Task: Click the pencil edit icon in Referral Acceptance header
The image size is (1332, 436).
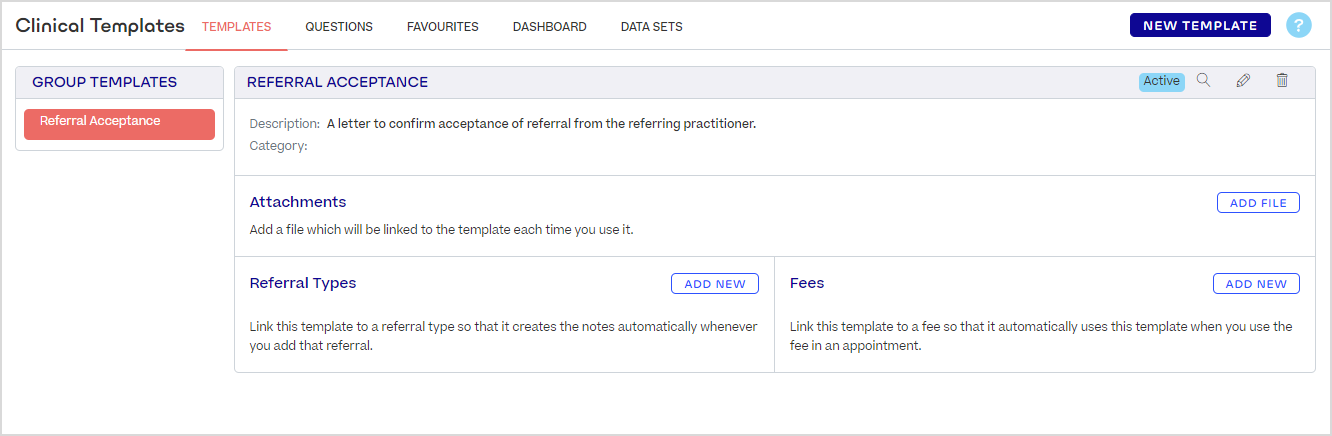Action: [1243, 81]
